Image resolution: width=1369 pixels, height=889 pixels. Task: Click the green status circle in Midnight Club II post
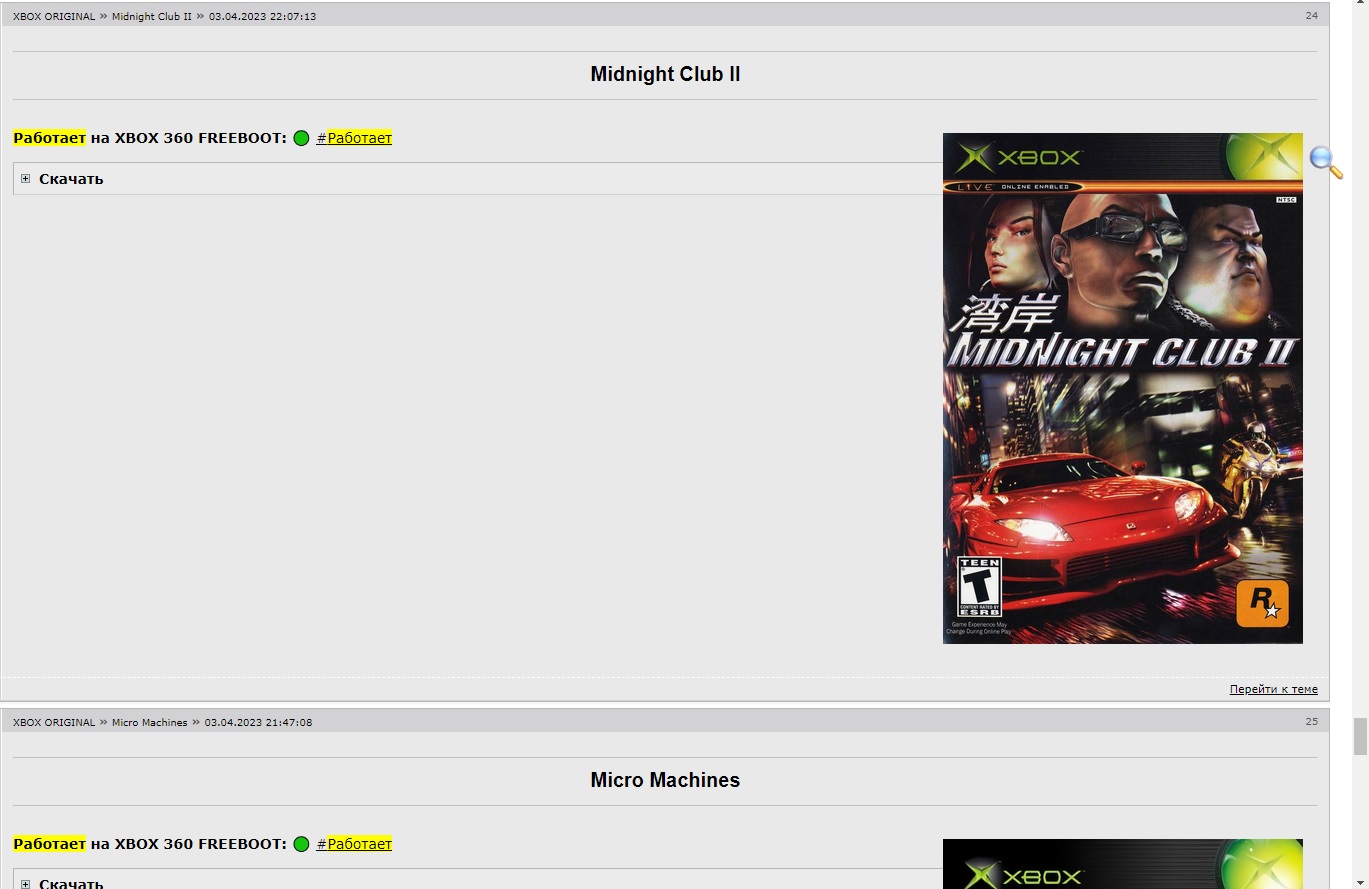pos(301,138)
